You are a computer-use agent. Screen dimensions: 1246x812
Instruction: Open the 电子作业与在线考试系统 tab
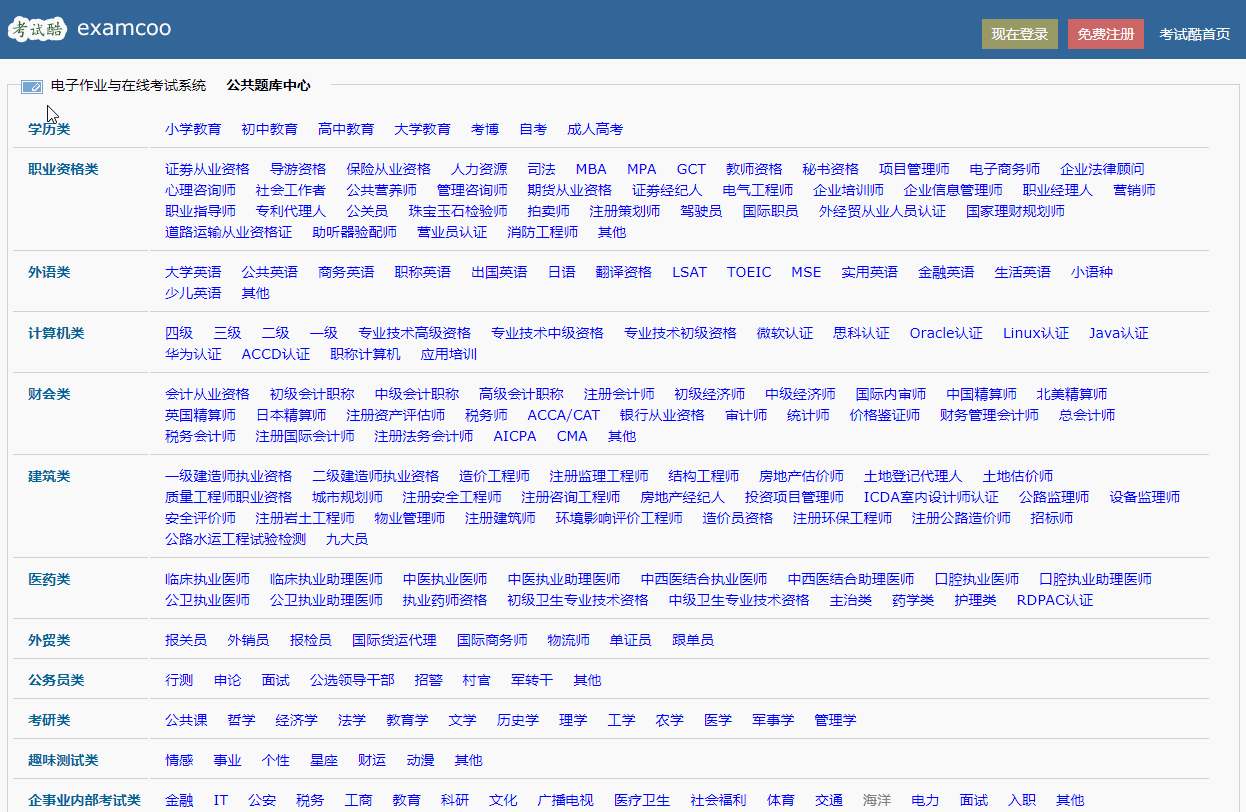(128, 86)
